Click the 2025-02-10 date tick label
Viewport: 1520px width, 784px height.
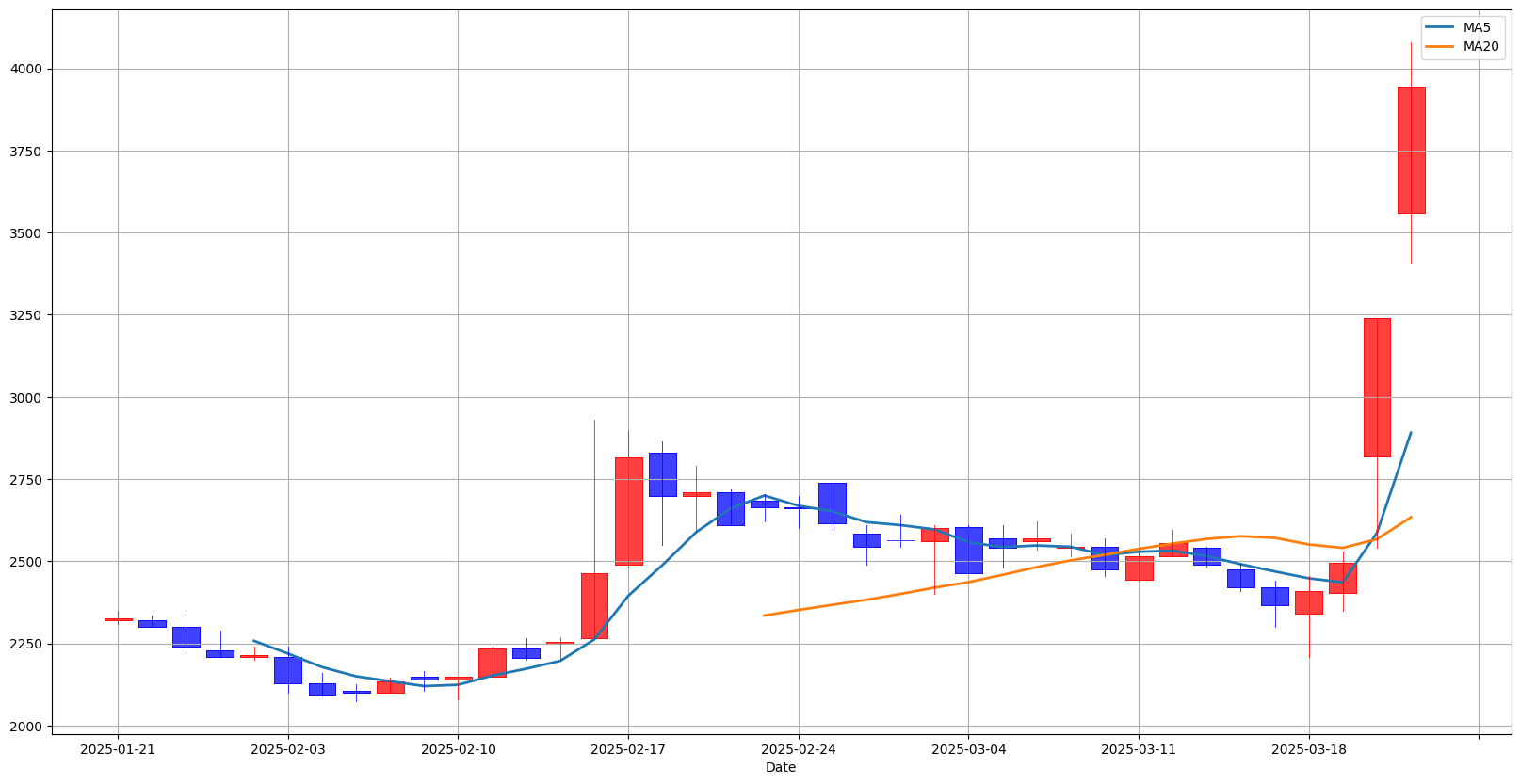[458, 750]
